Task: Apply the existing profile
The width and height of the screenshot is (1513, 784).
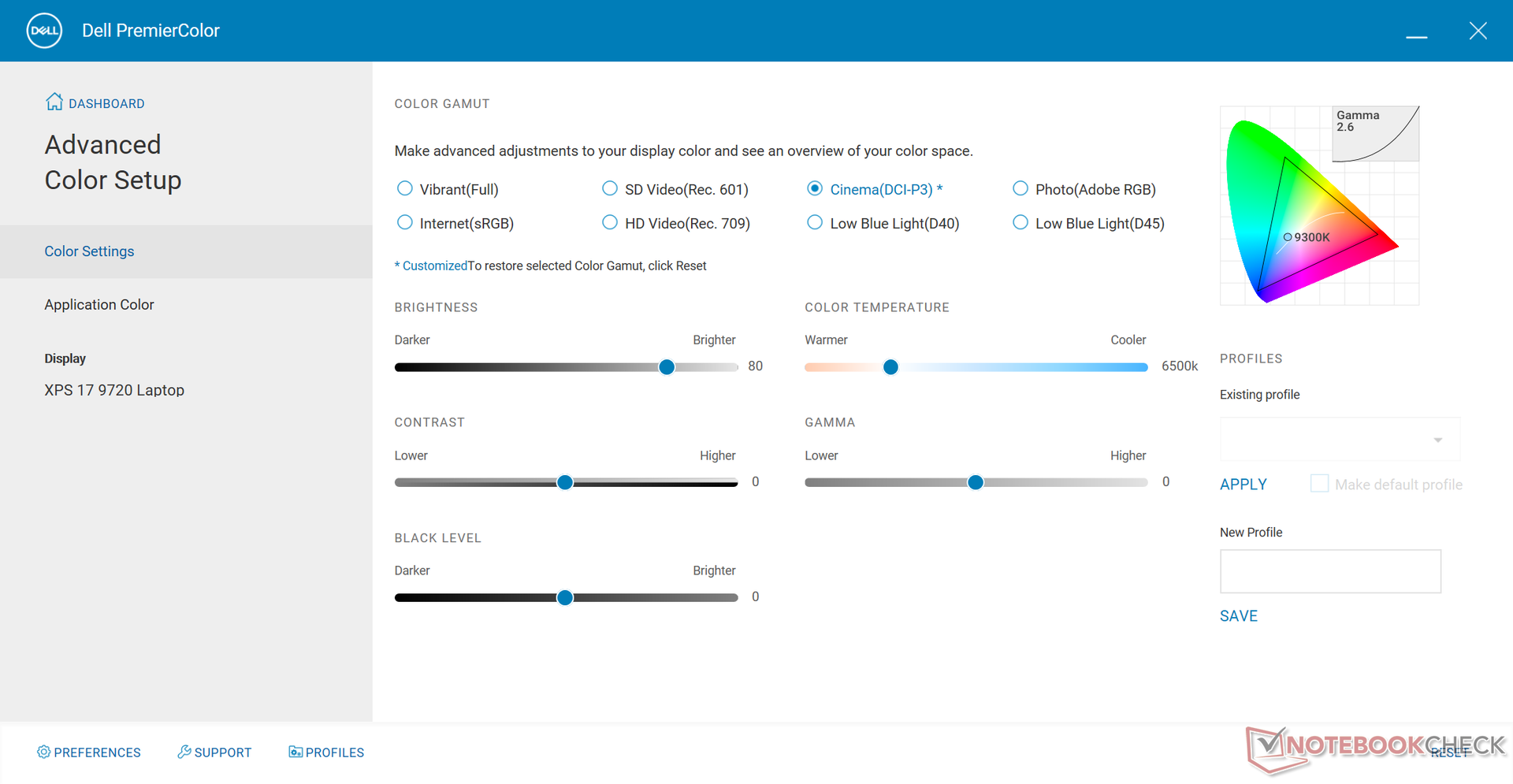Action: (1243, 485)
